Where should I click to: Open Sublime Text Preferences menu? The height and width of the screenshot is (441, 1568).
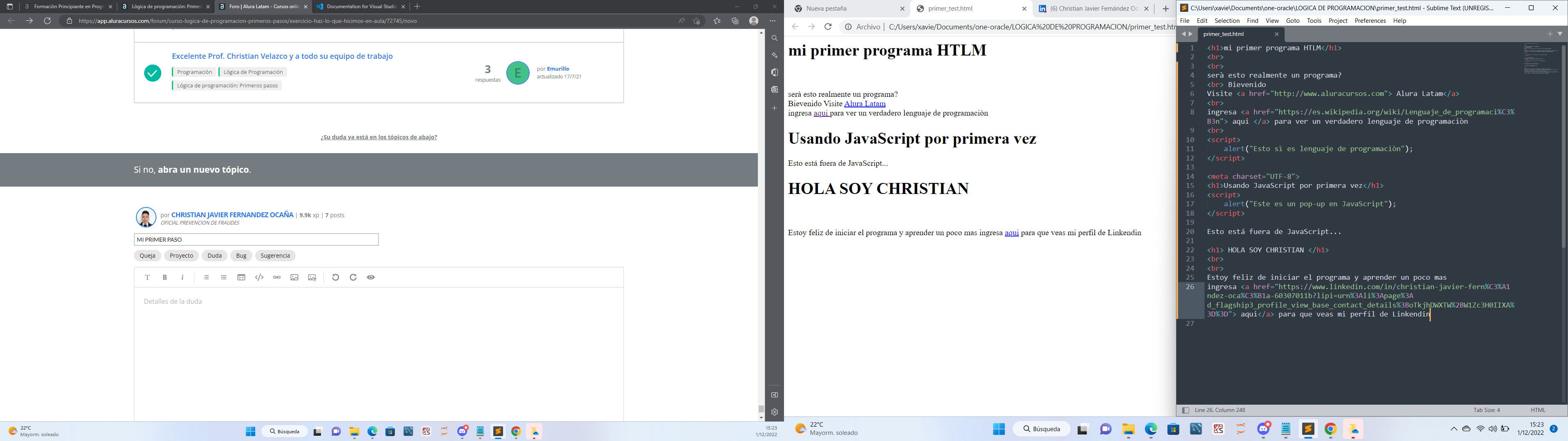(x=1370, y=21)
